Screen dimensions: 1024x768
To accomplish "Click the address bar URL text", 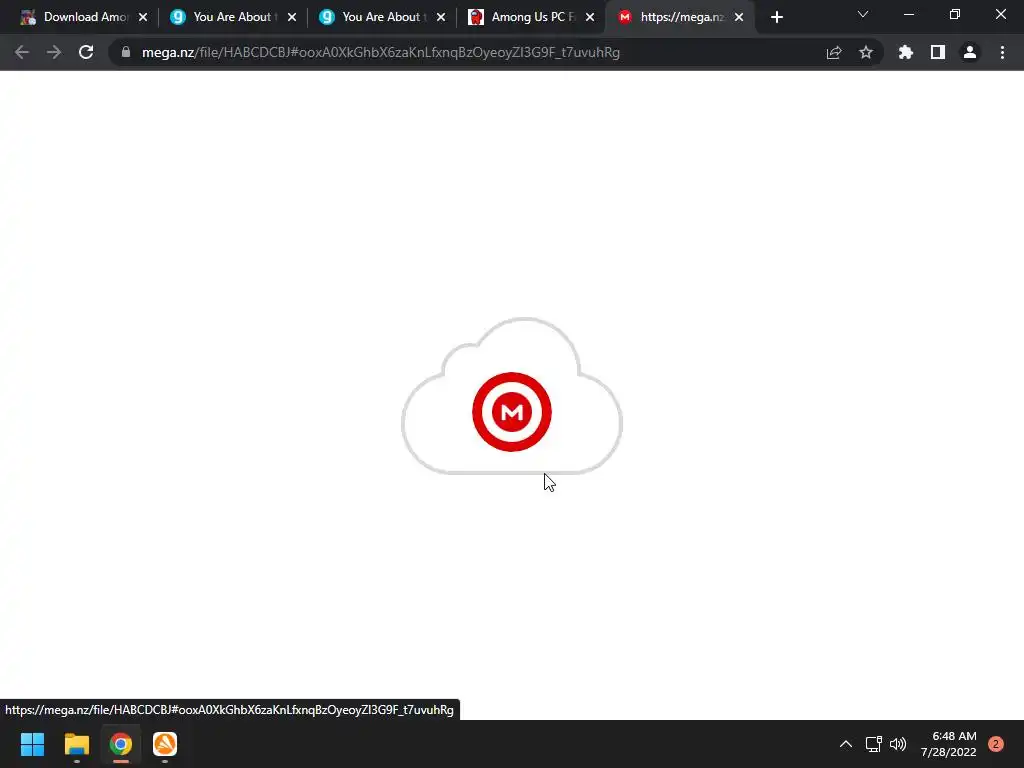I will point(381,52).
